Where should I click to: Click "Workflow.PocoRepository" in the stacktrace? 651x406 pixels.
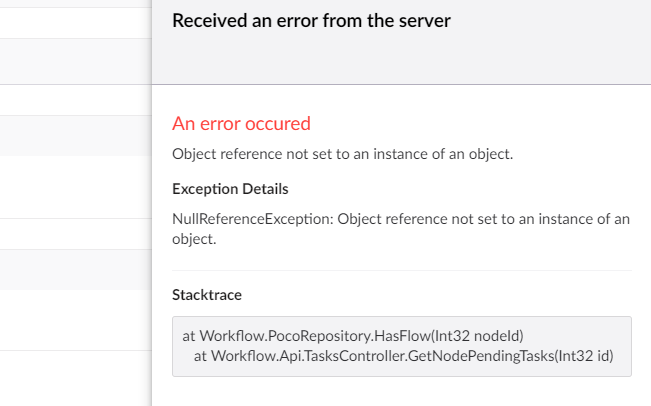click(285, 335)
